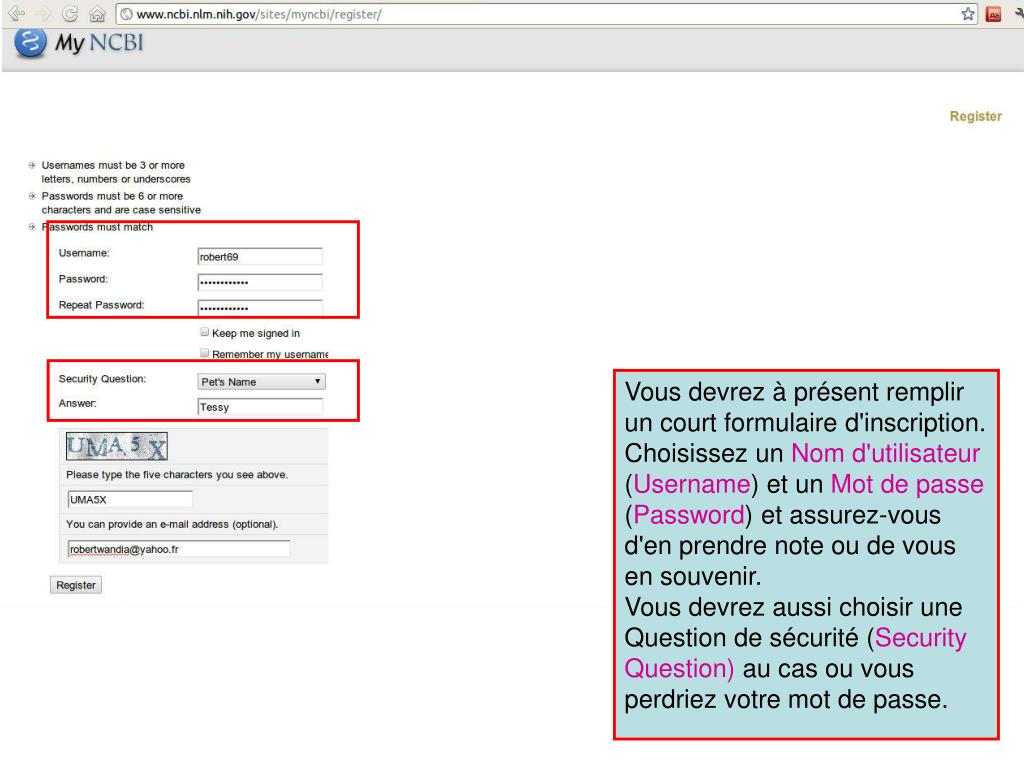Click the Username input field
Image resolution: width=1024 pixels, height=768 pixels.
(x=260, y=257)
